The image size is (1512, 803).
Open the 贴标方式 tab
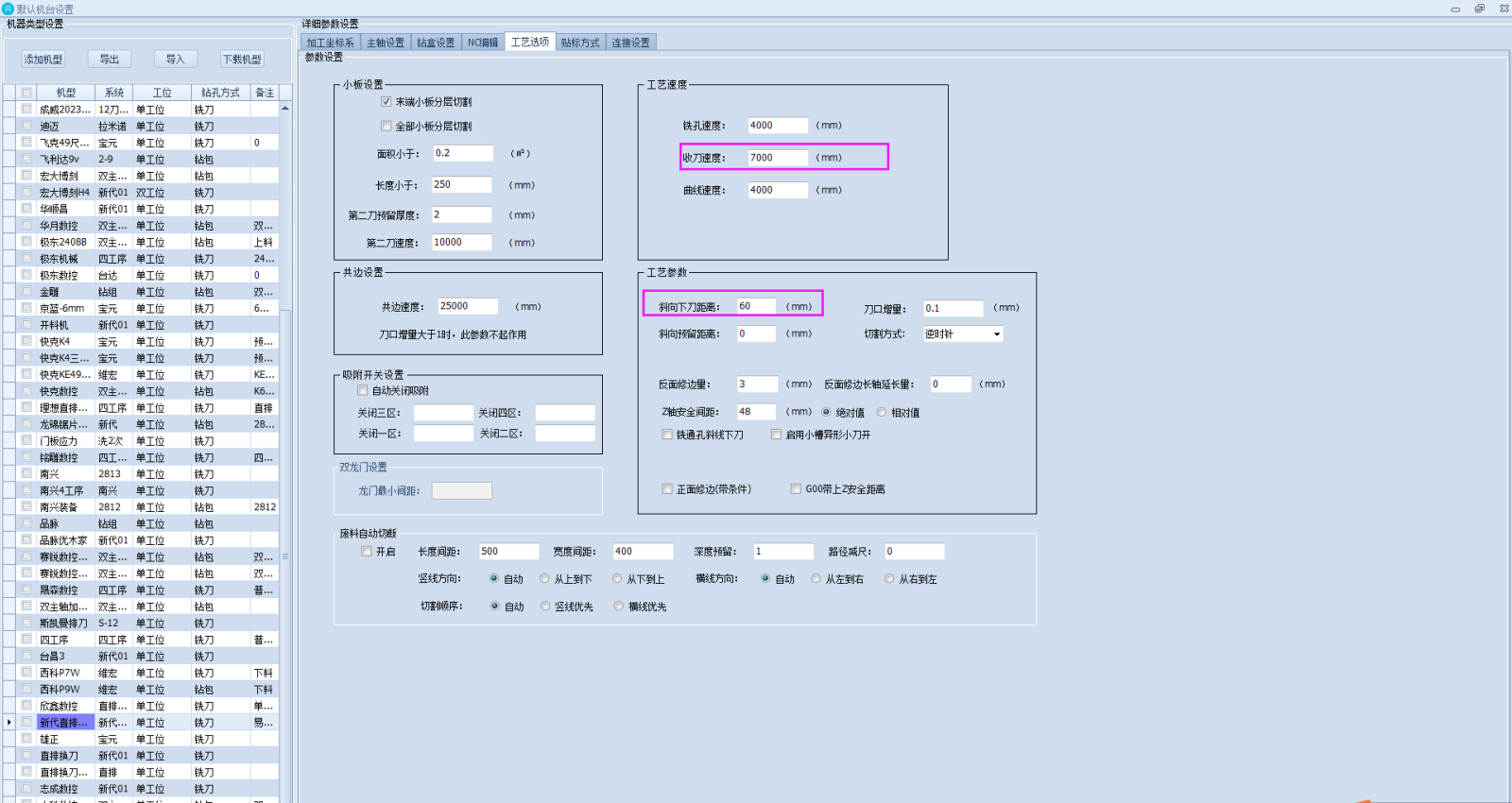point(580,43)
